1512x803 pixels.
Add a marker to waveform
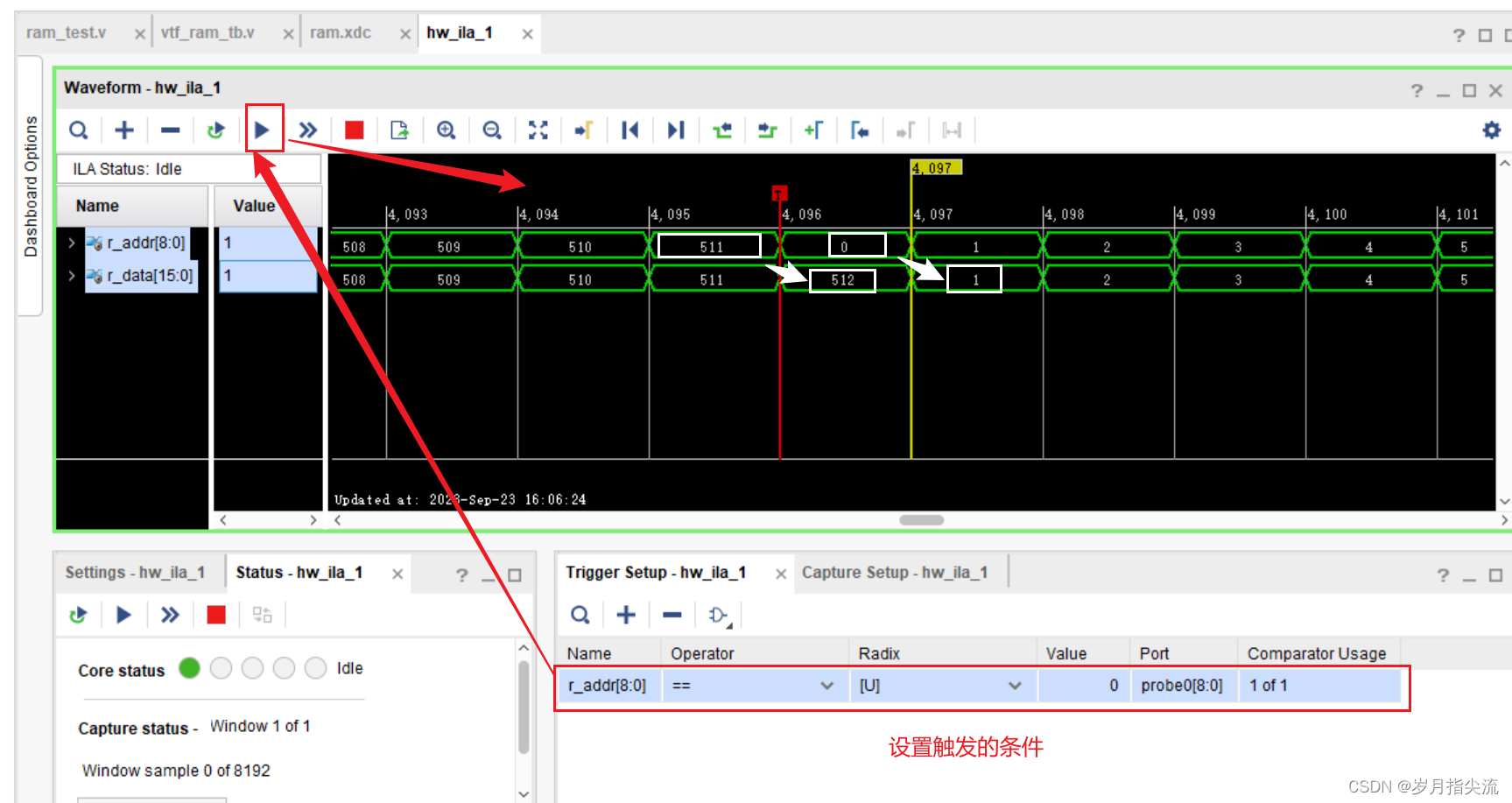(x=813, y=130)
